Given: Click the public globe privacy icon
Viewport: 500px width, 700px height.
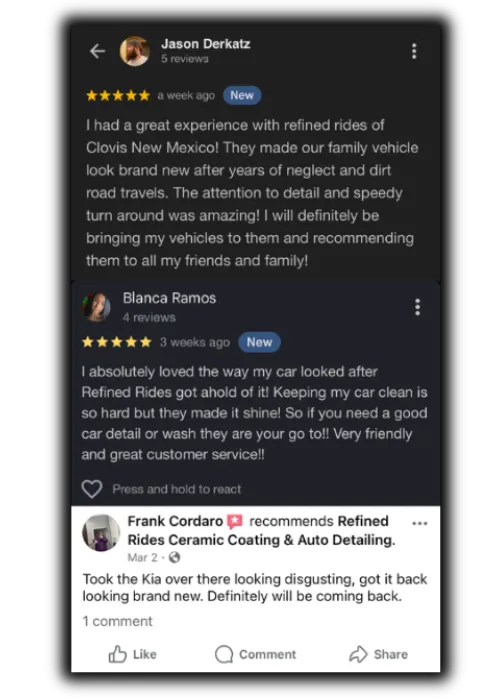Looking at the screenshot, I should [x=175, y=557].
